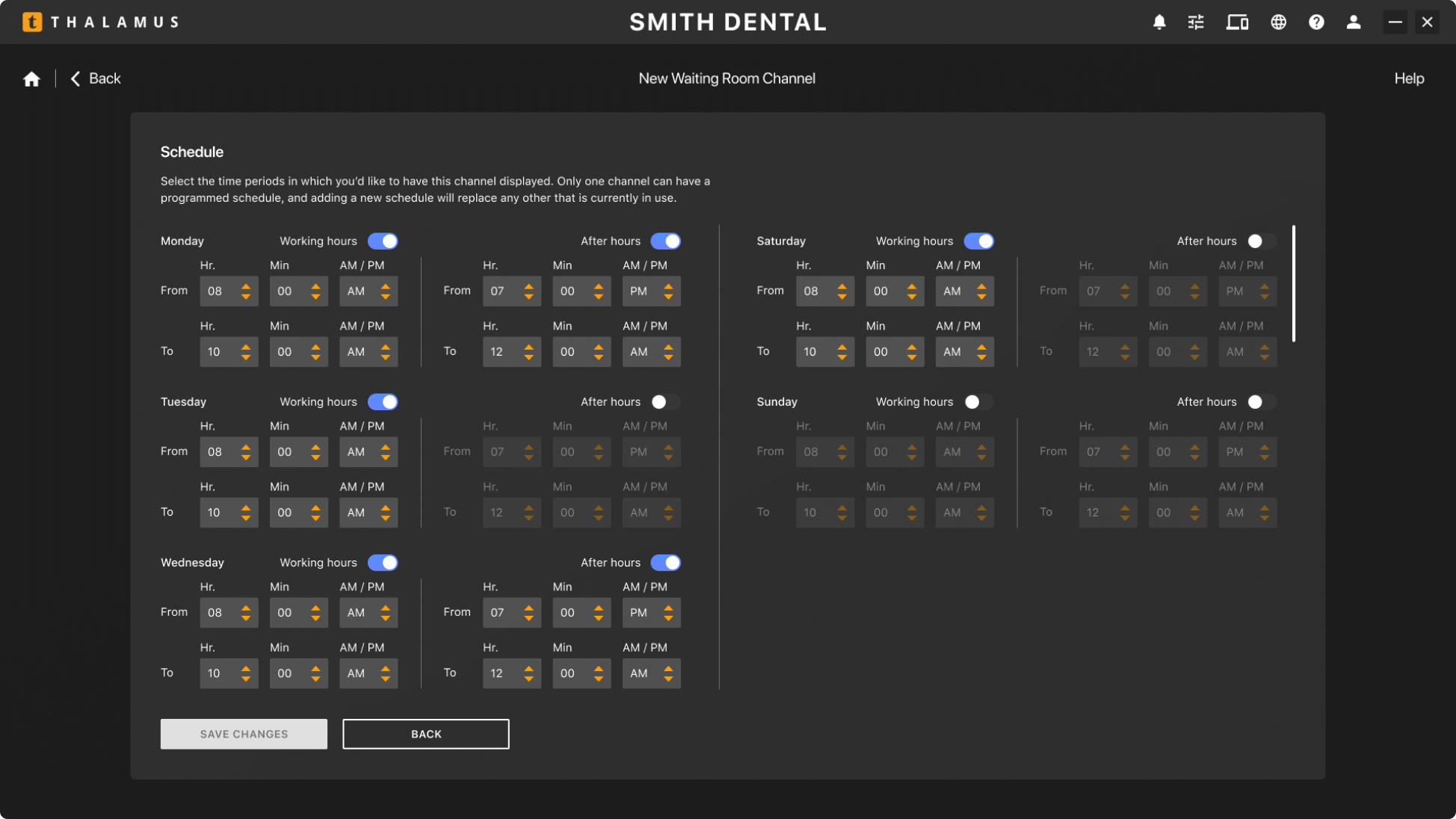This screenshot has height=819, width=1456.
Task: Open the notifications bell
Action: coord(1159,22)
